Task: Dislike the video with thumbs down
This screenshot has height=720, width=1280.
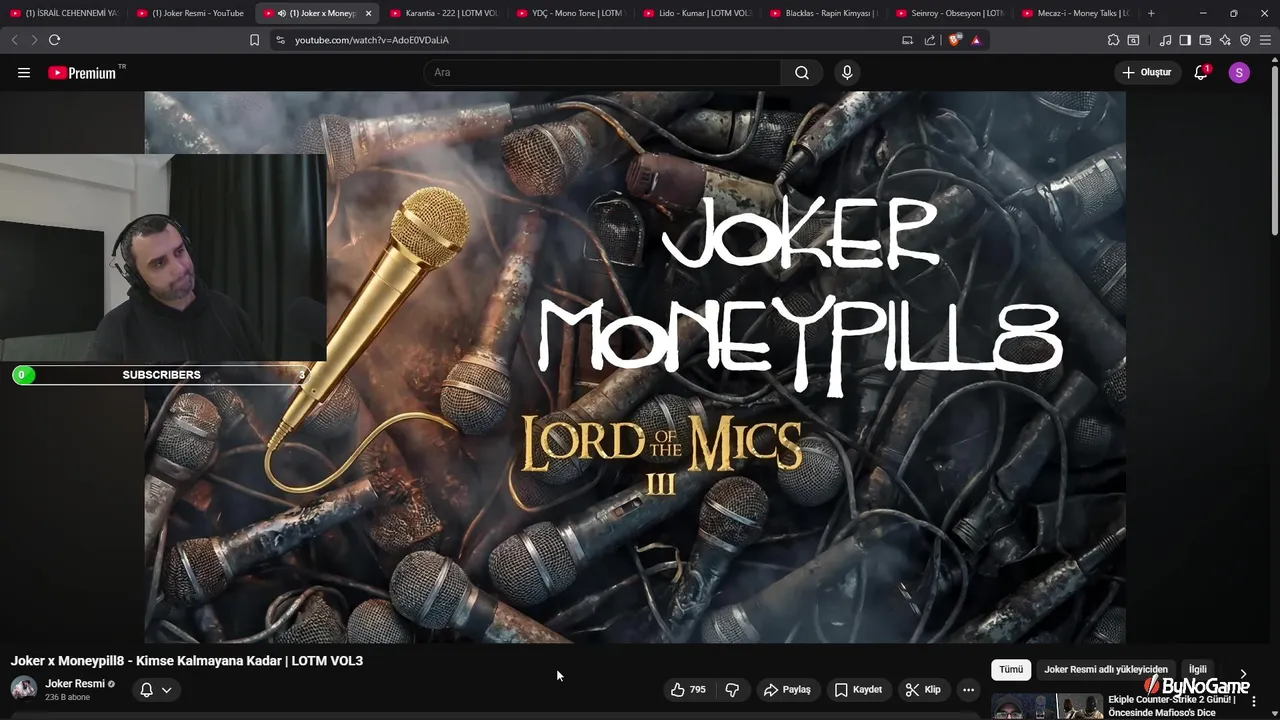Action: pos(732,689)
